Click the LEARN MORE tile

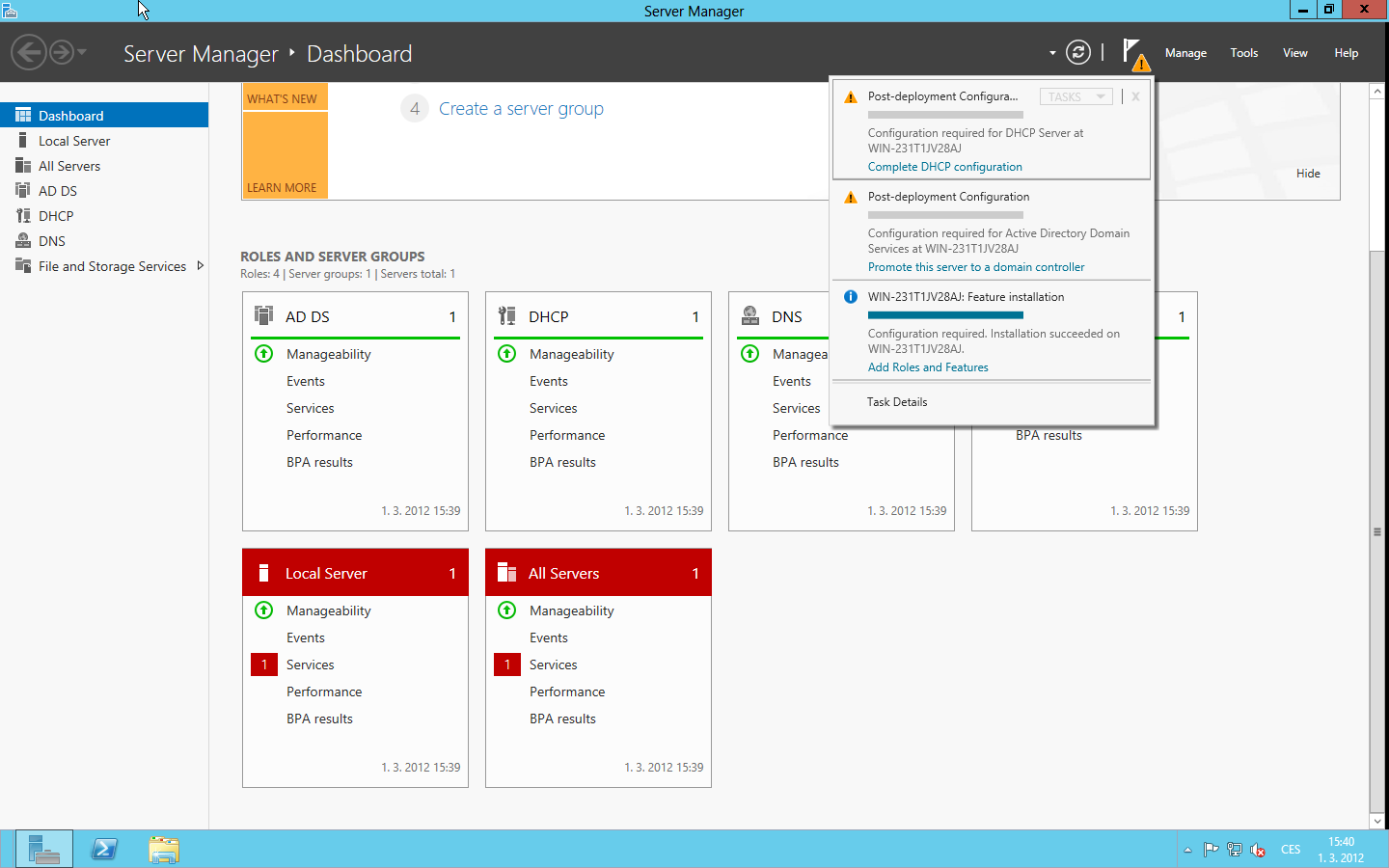click(285, 155)
